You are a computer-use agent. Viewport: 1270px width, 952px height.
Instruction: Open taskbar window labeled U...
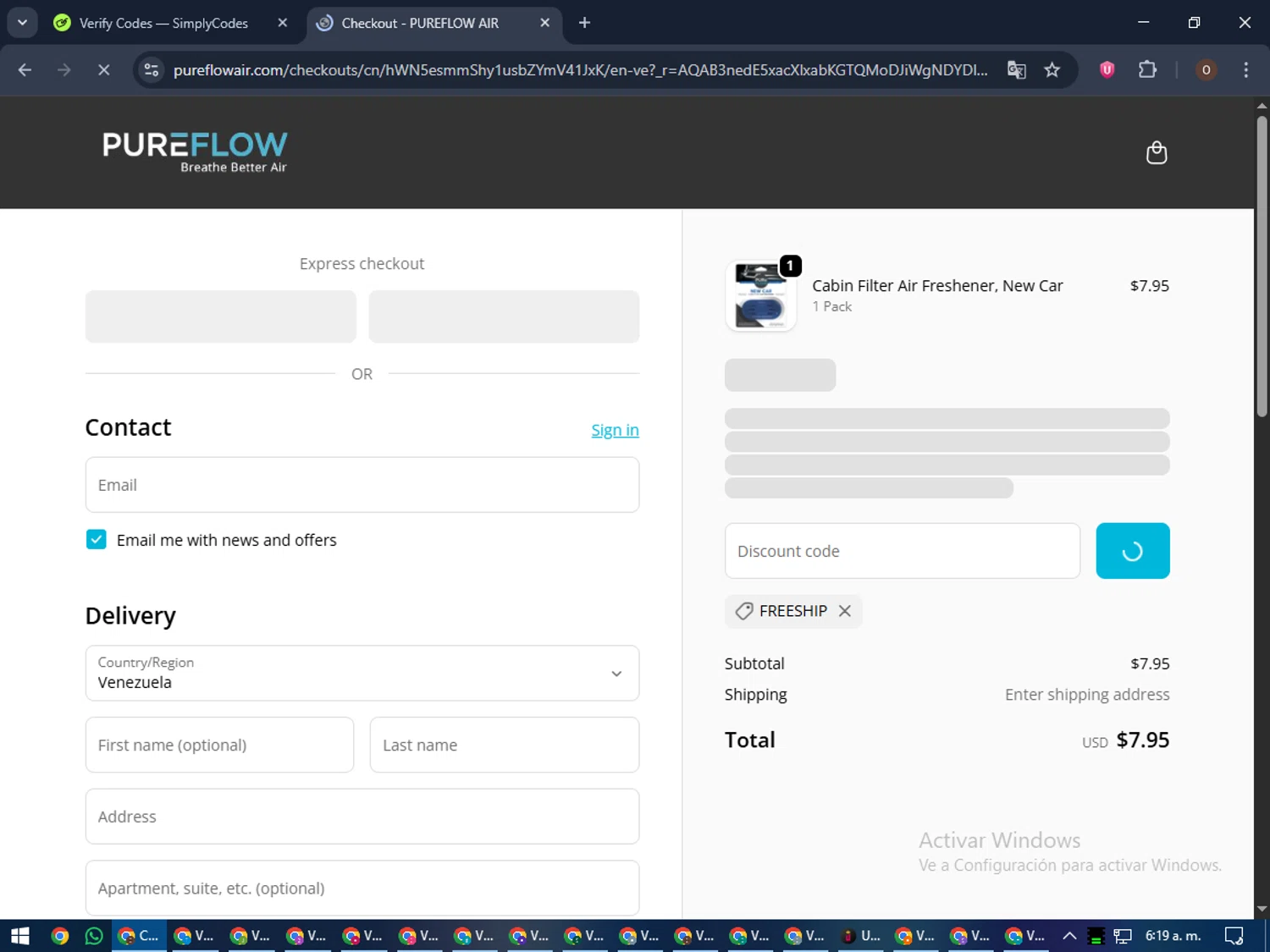point(861,935)
